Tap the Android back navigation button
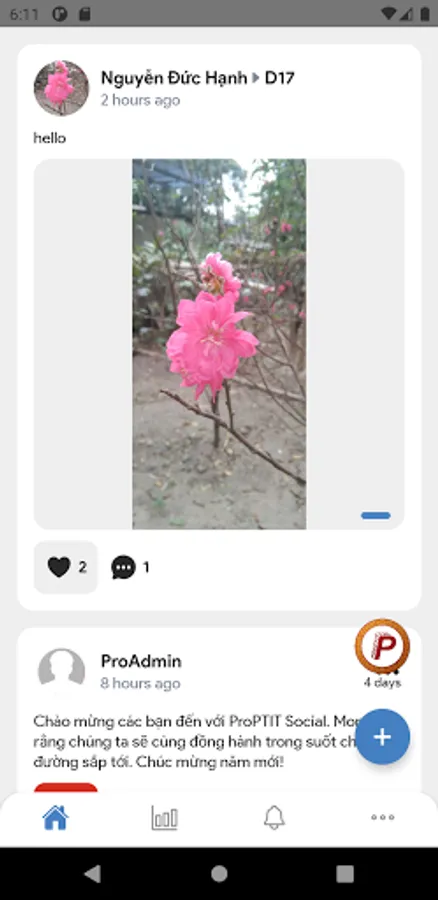Viewport: 438px width, 900px height. pyautogui.click(x=92, y=874)
